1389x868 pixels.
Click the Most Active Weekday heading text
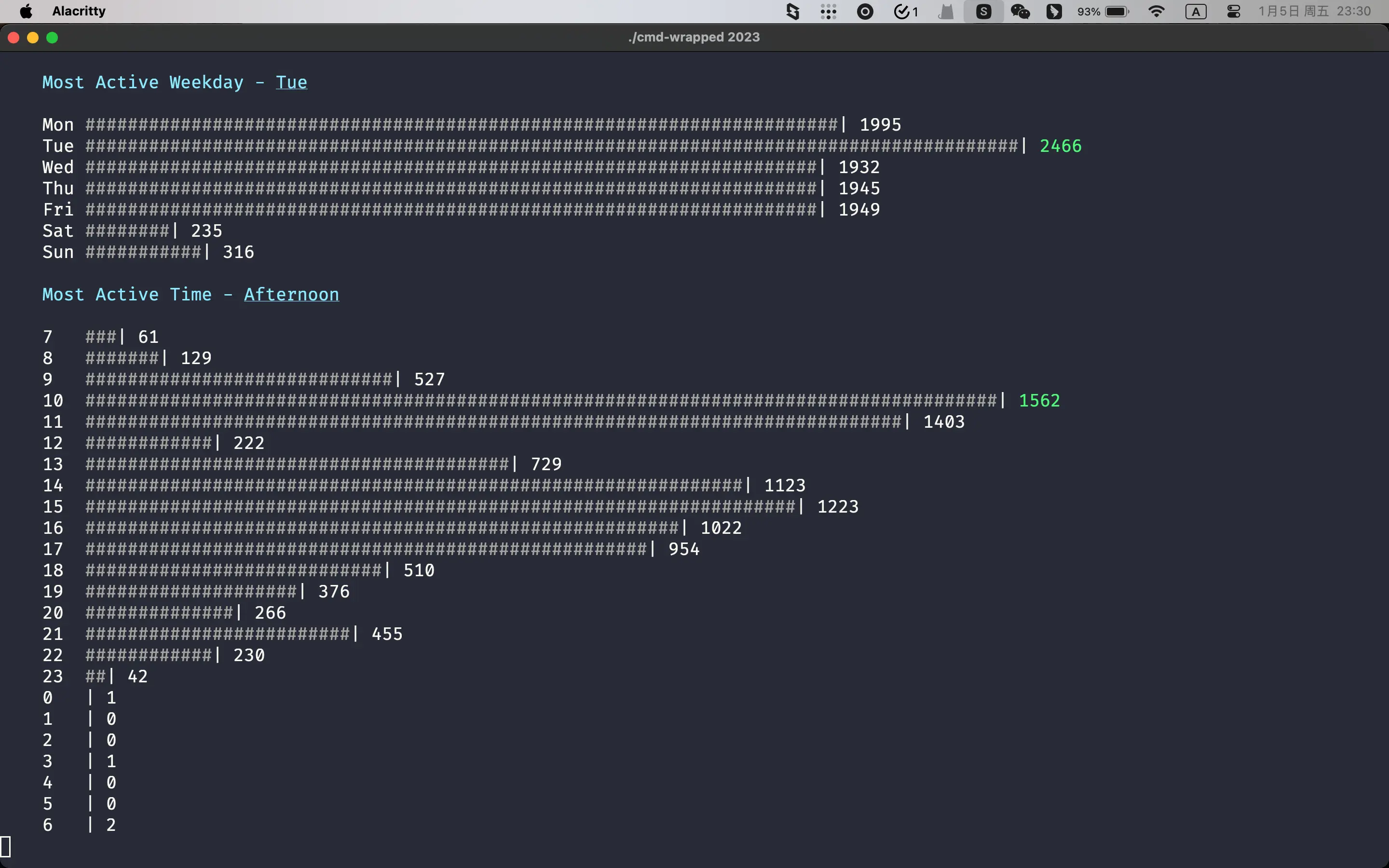coord(143,82)
